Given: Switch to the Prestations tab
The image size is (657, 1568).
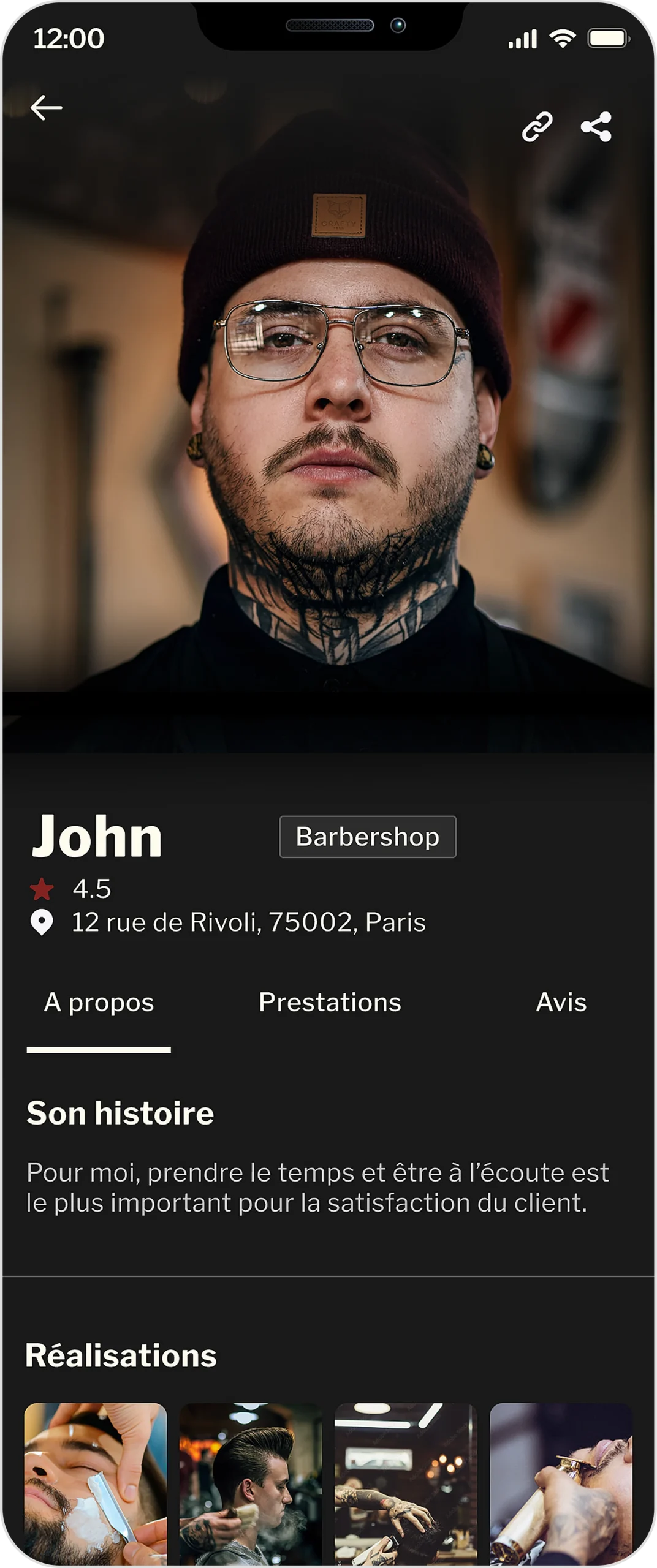Looking at the screenshot, I should click(330, 1003).
